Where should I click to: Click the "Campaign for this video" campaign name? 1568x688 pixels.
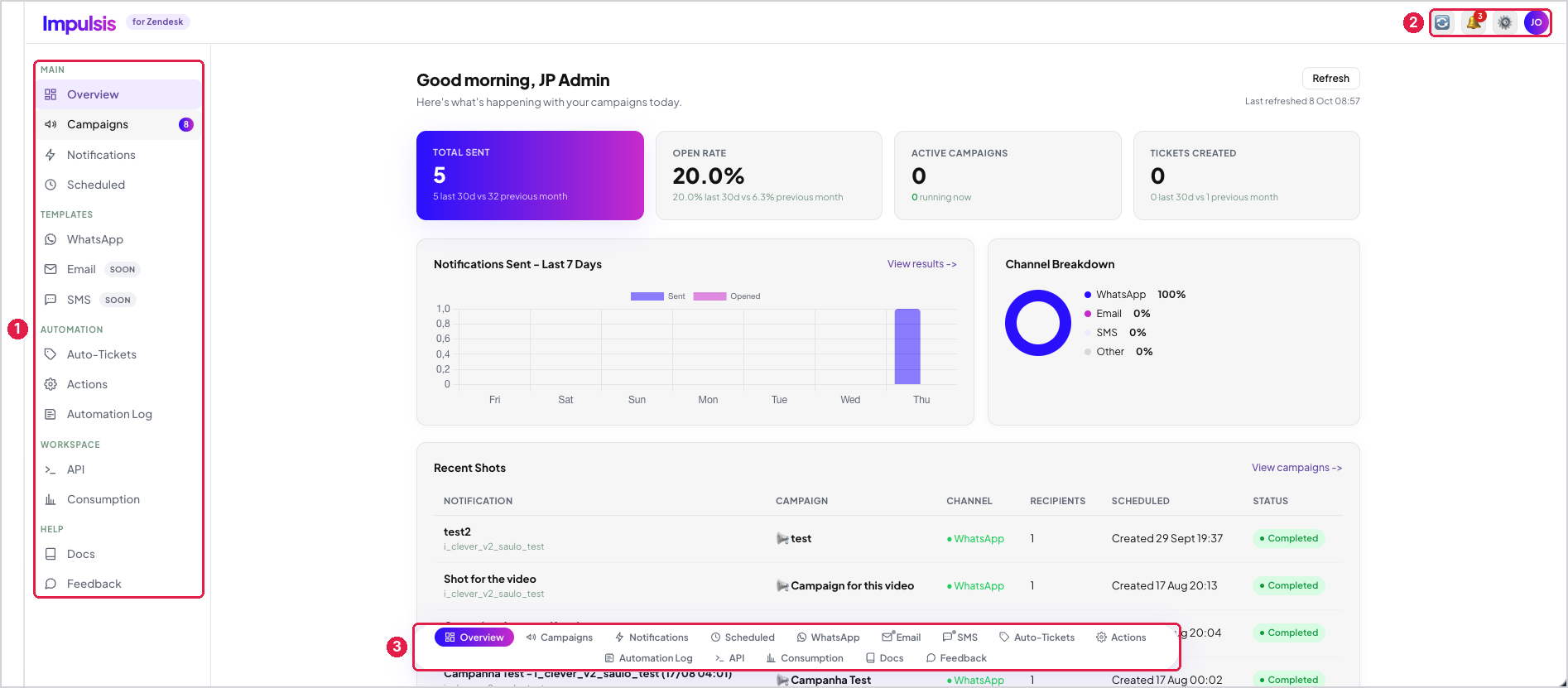852,585
